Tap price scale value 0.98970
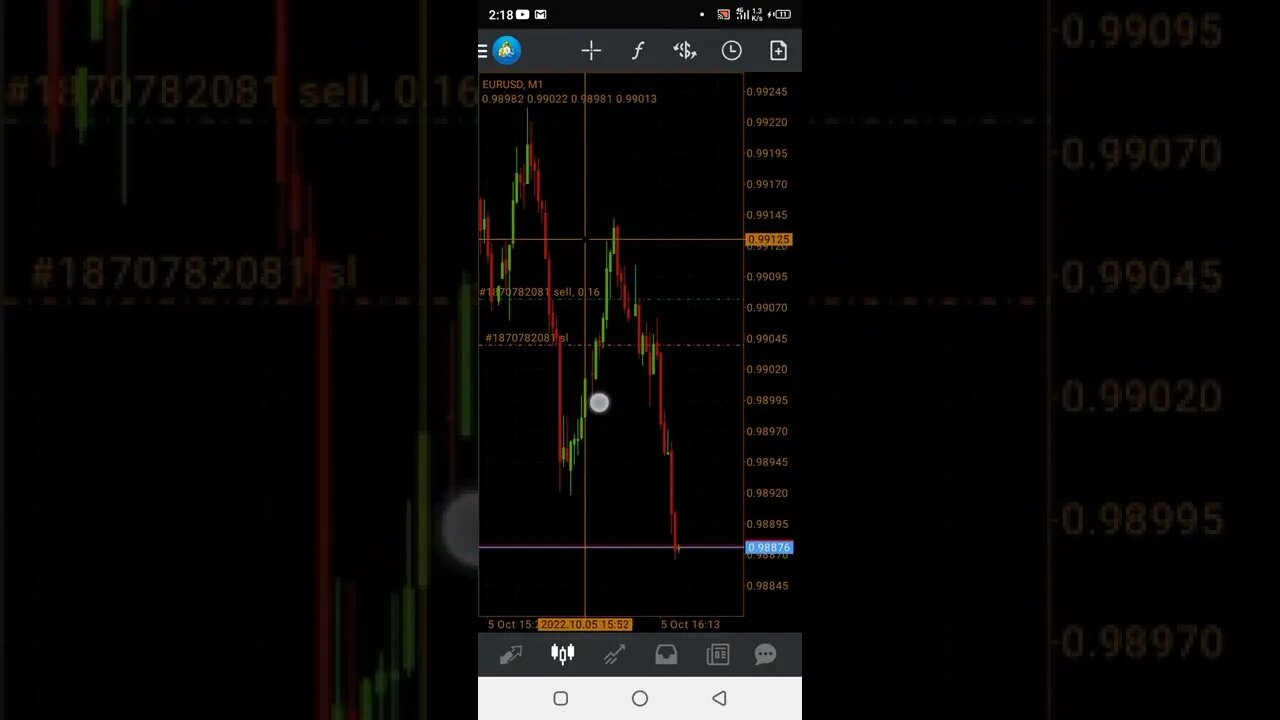The width and height of the screenshot is (1280, 720). click(767, 432)
